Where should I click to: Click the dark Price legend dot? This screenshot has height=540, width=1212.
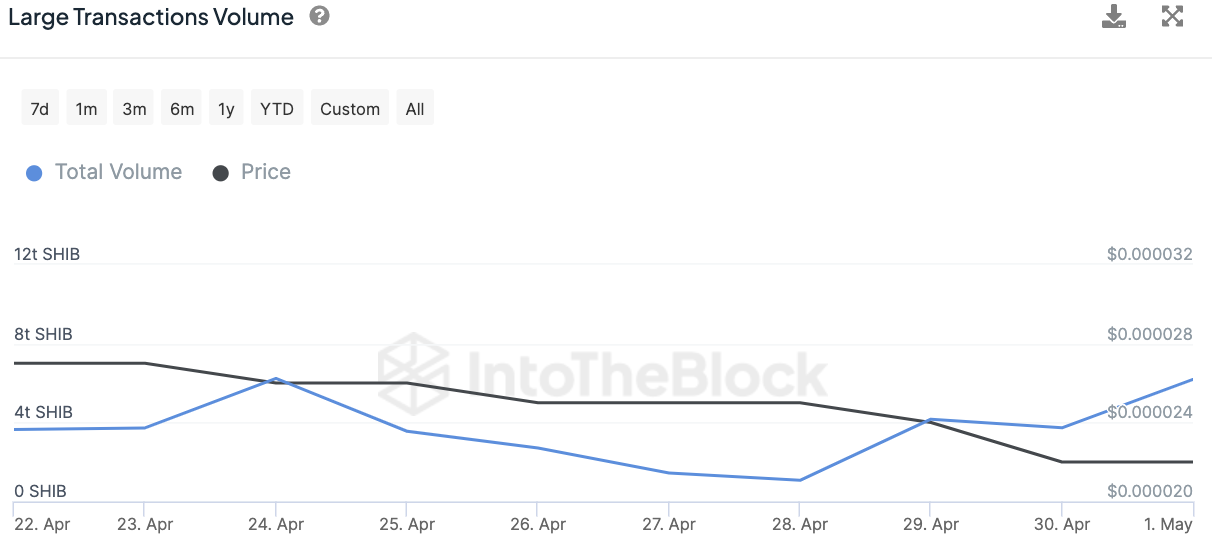(x=221, y=173)
